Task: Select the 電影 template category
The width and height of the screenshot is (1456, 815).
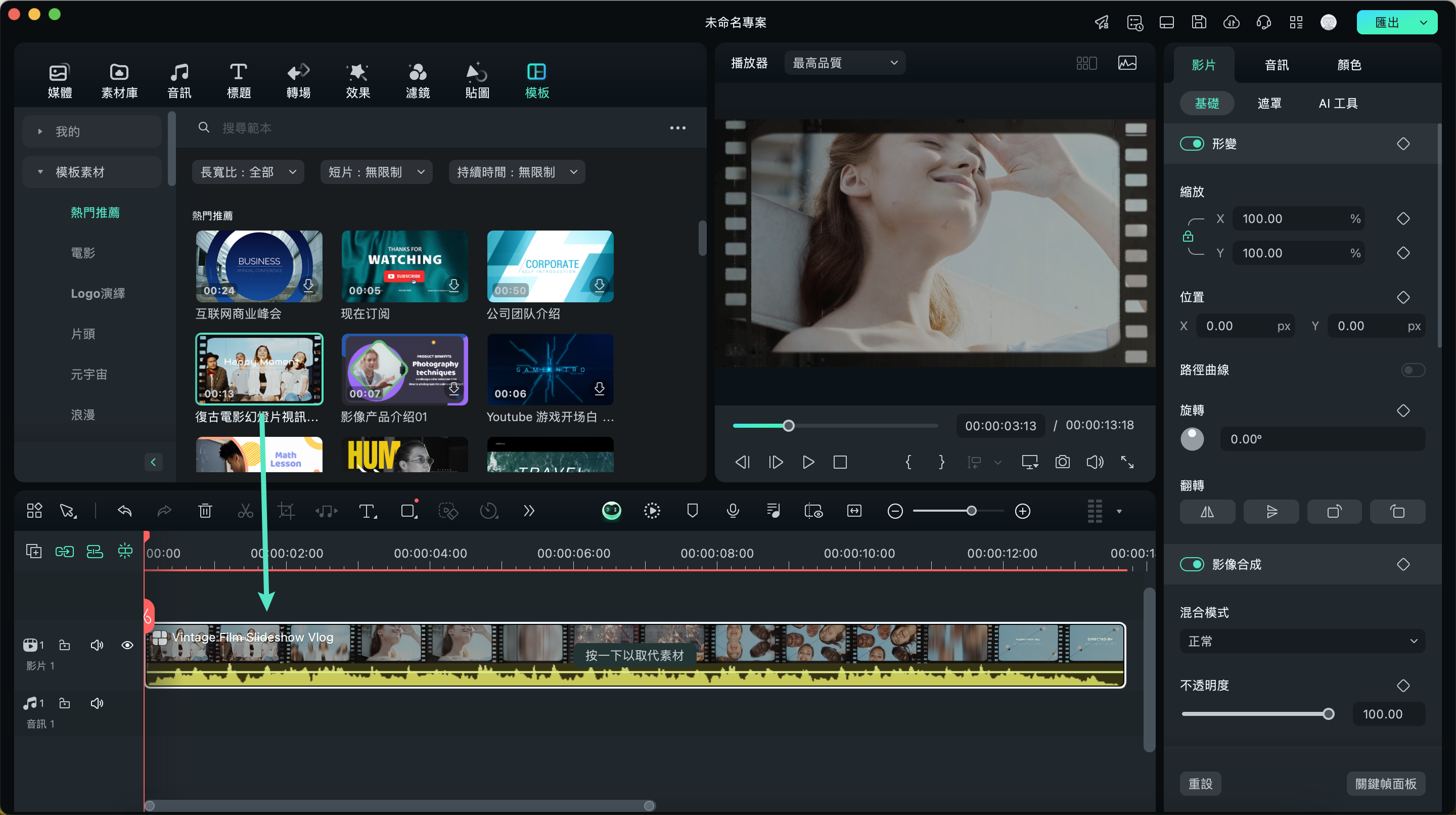Action: coord(83,253)
